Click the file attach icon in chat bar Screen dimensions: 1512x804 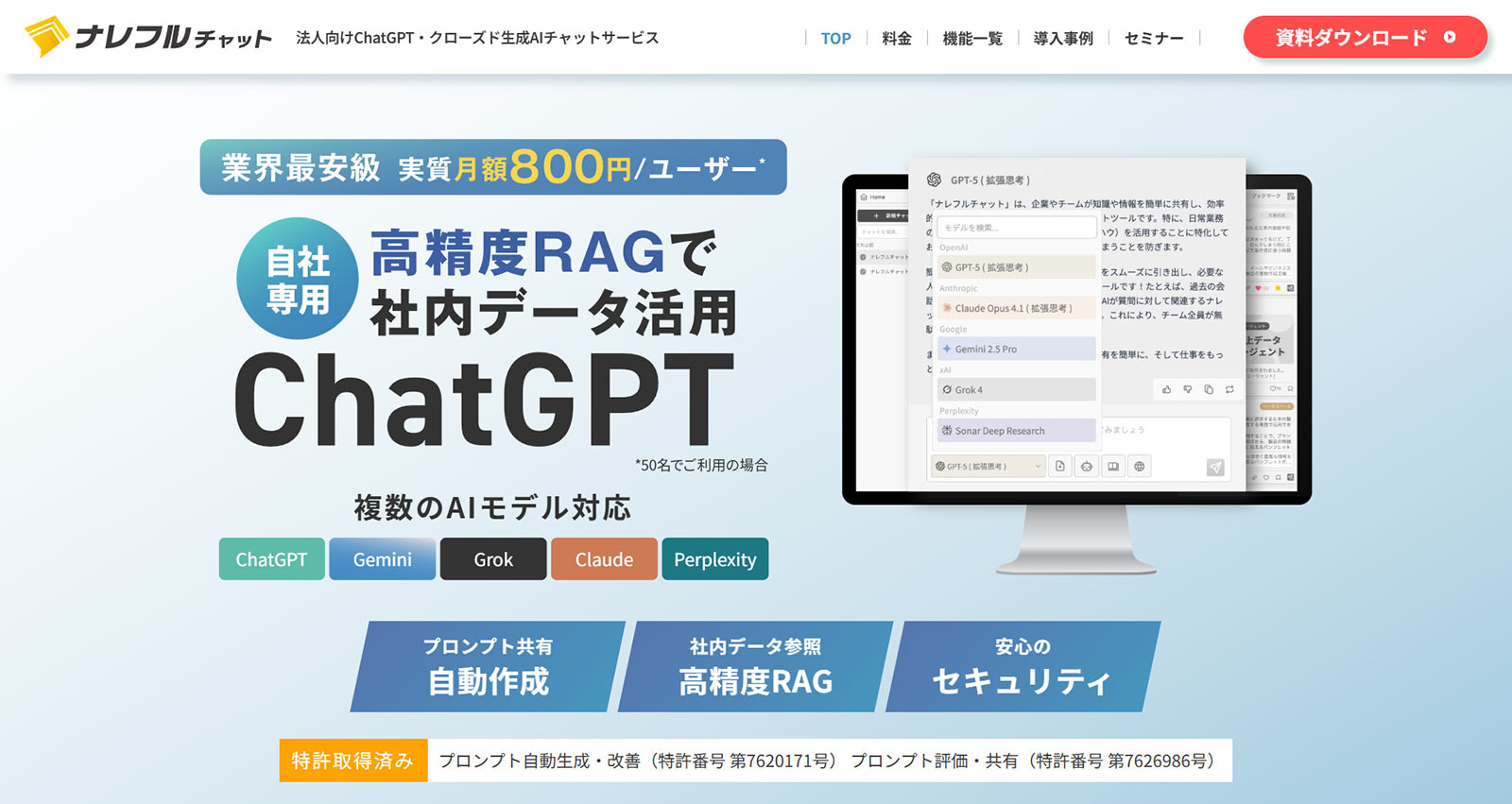pos(1060,466)
